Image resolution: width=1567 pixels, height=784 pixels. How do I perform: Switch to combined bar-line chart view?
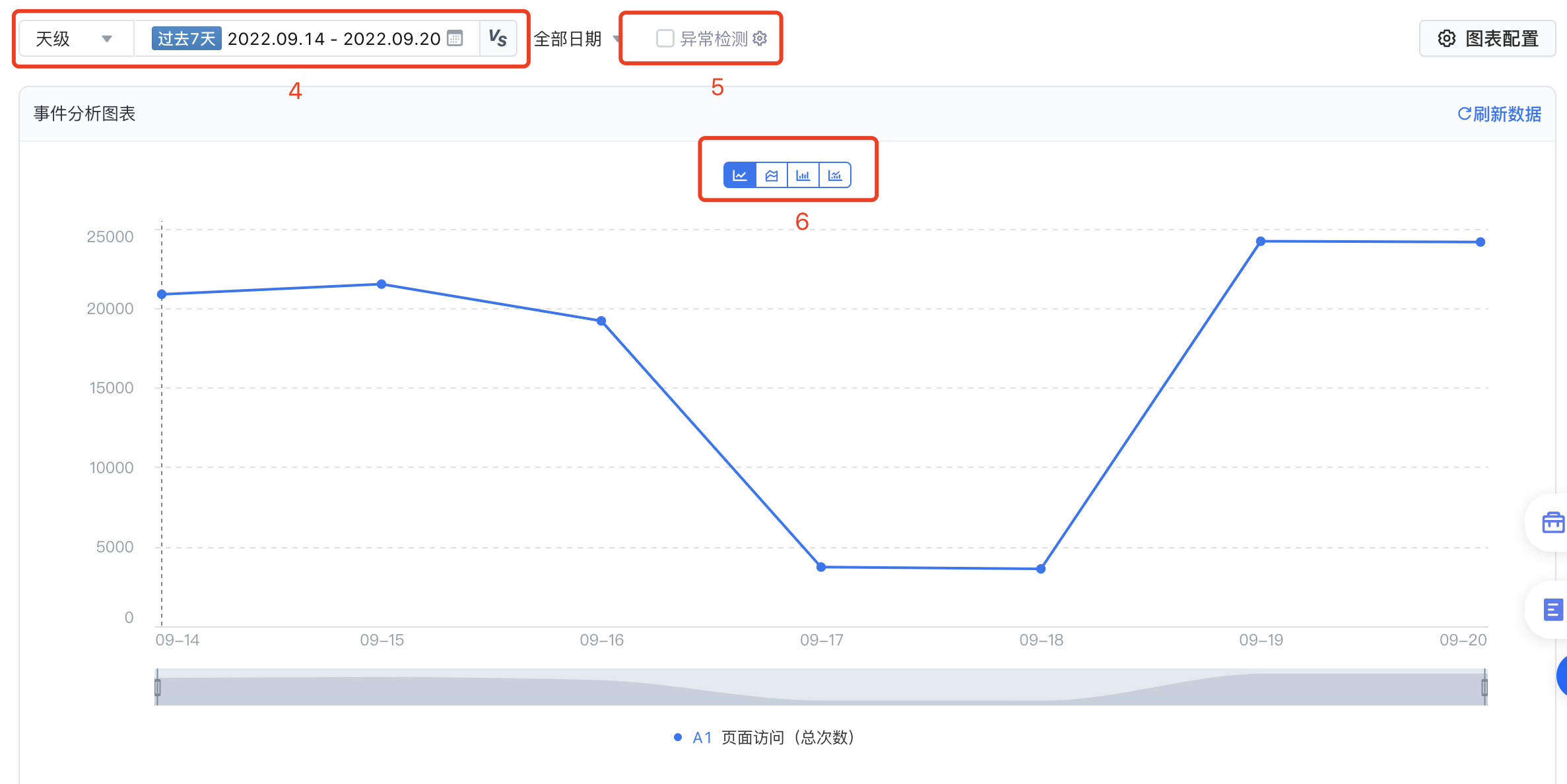pos(835,176)
